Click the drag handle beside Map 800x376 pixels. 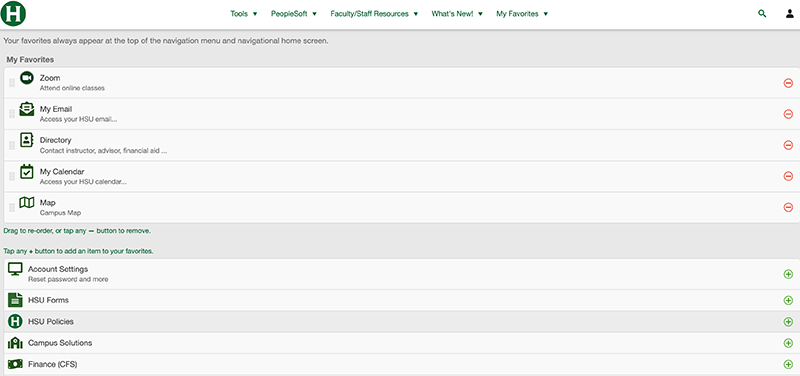pyautogui.click(x=12, y=208)
